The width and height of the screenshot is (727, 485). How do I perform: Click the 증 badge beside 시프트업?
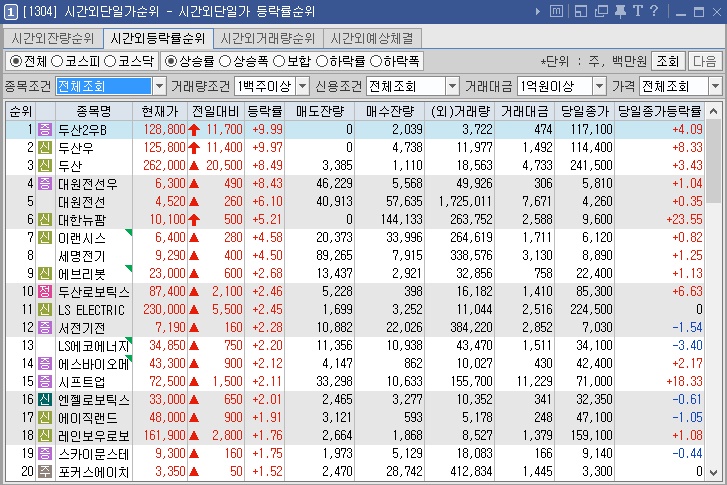[x=45, y=382]
